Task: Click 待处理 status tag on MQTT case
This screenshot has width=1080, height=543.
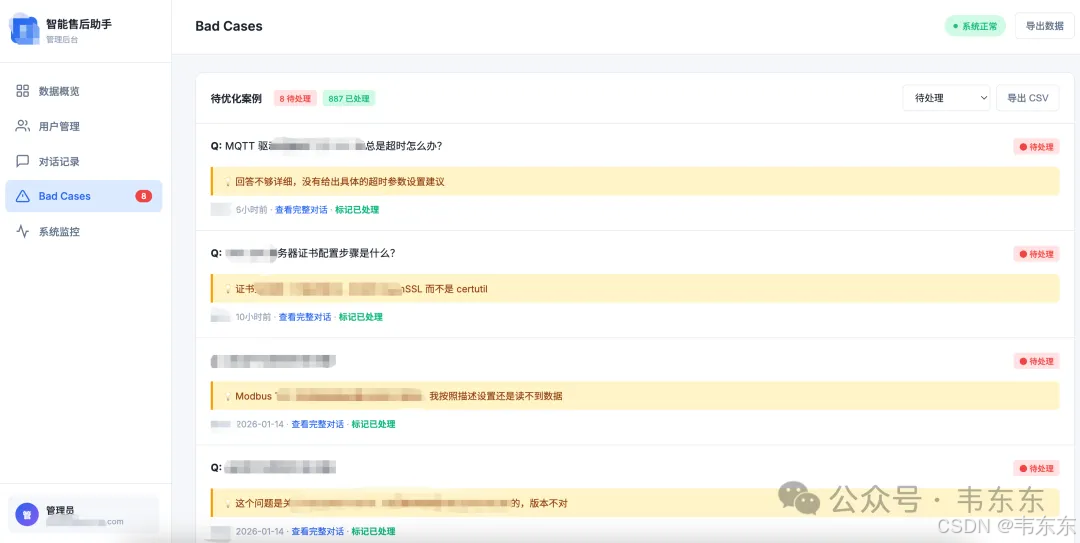Action: [1036, 147]
